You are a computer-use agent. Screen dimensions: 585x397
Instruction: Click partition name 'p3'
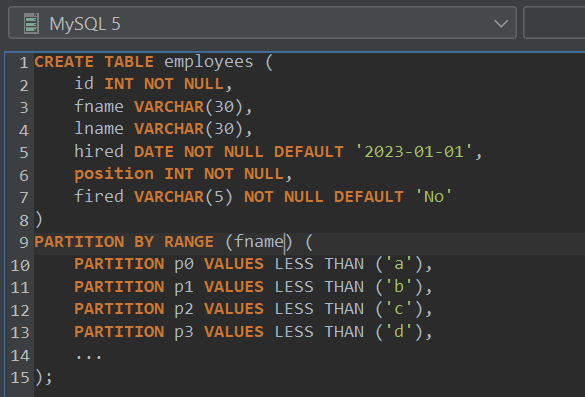pyautogui.click(x=184, y=332)
